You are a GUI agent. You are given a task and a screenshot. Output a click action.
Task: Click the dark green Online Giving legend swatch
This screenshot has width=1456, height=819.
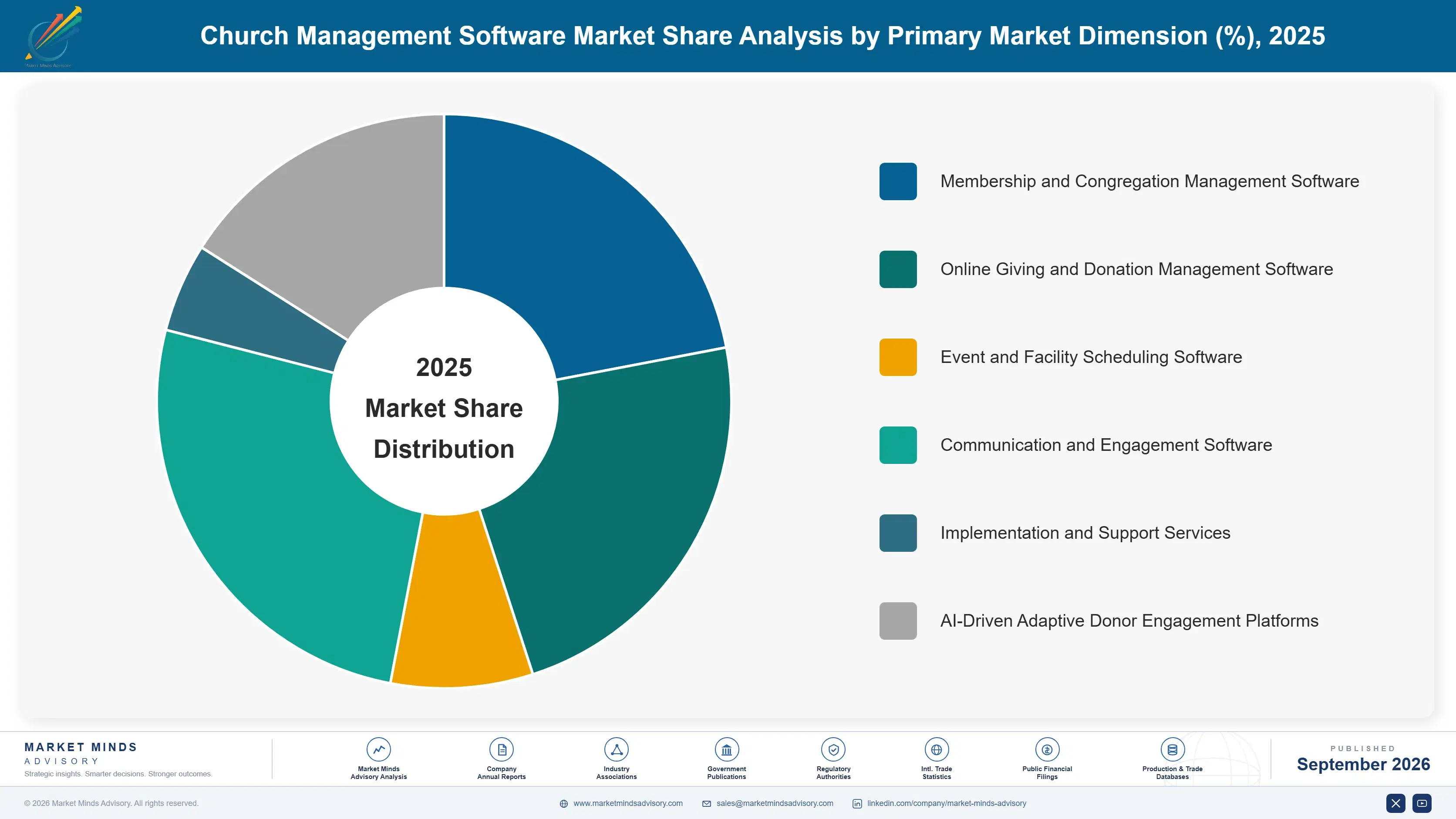tap(897, 269)
